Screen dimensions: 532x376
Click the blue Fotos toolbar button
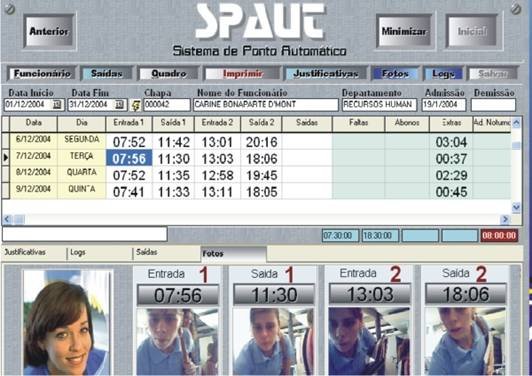pyautogui.click(x=395, y=73)
